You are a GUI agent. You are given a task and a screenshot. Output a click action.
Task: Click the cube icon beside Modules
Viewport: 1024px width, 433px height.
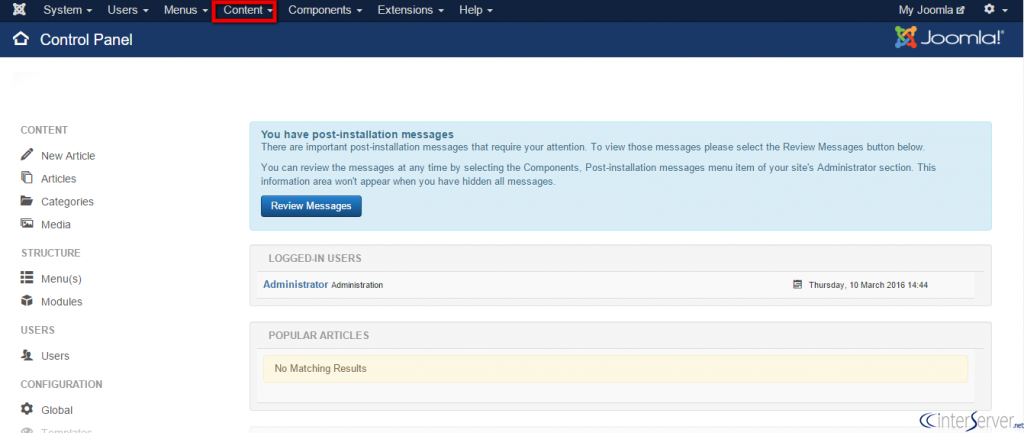[x=27, y=301]
